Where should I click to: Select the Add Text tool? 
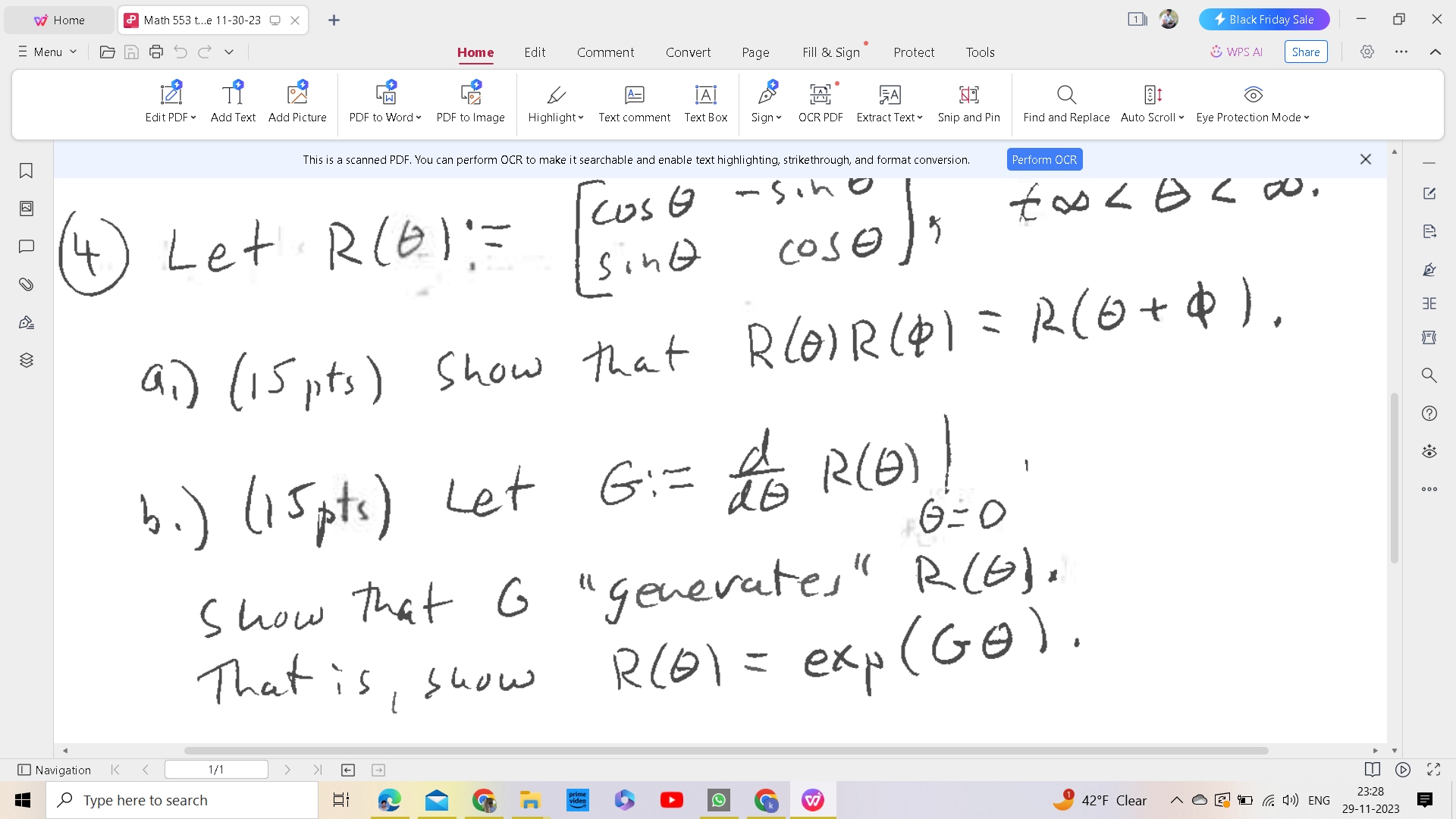pyautogui.click(x=233, y=102)
